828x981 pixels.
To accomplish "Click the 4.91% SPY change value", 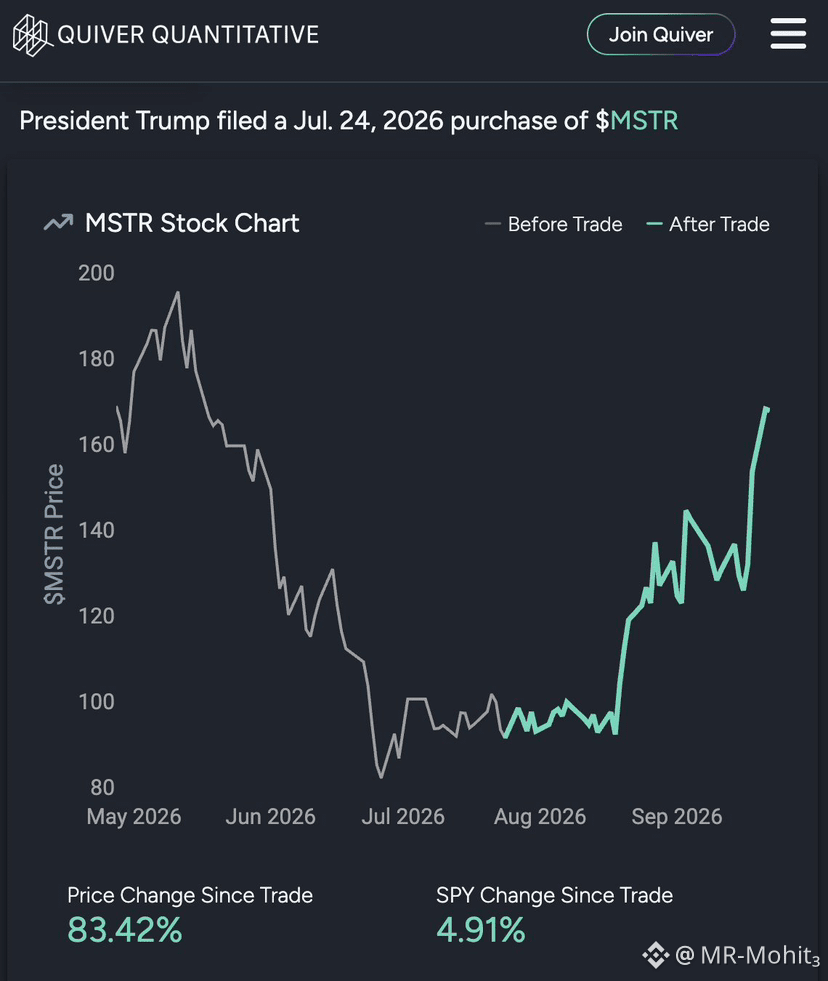I will tap(481, 930).
